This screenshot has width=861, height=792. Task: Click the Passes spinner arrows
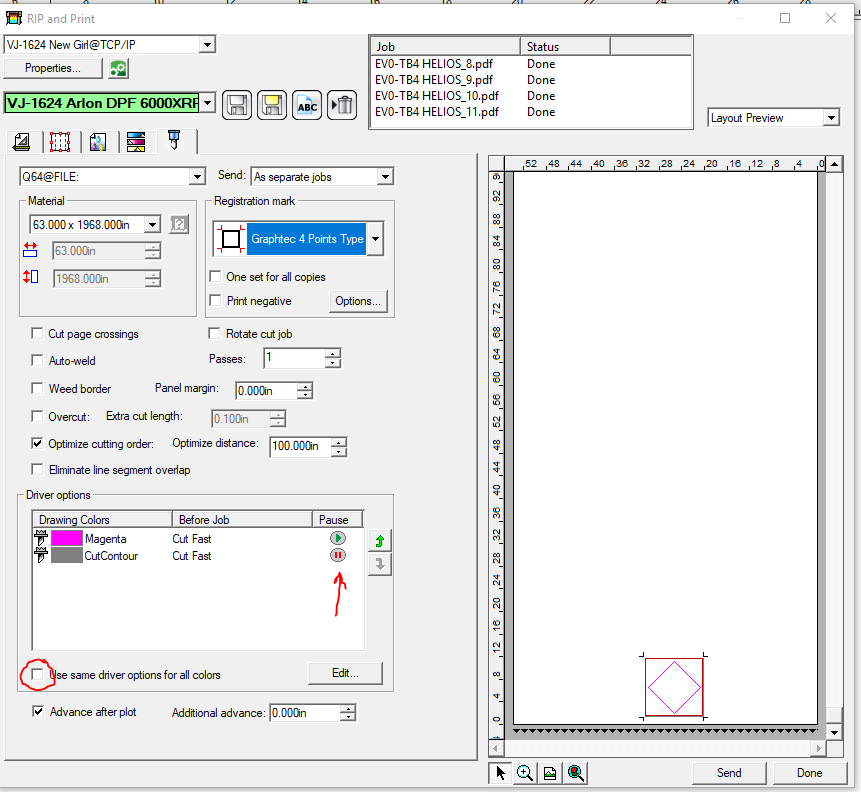[332, 358]
